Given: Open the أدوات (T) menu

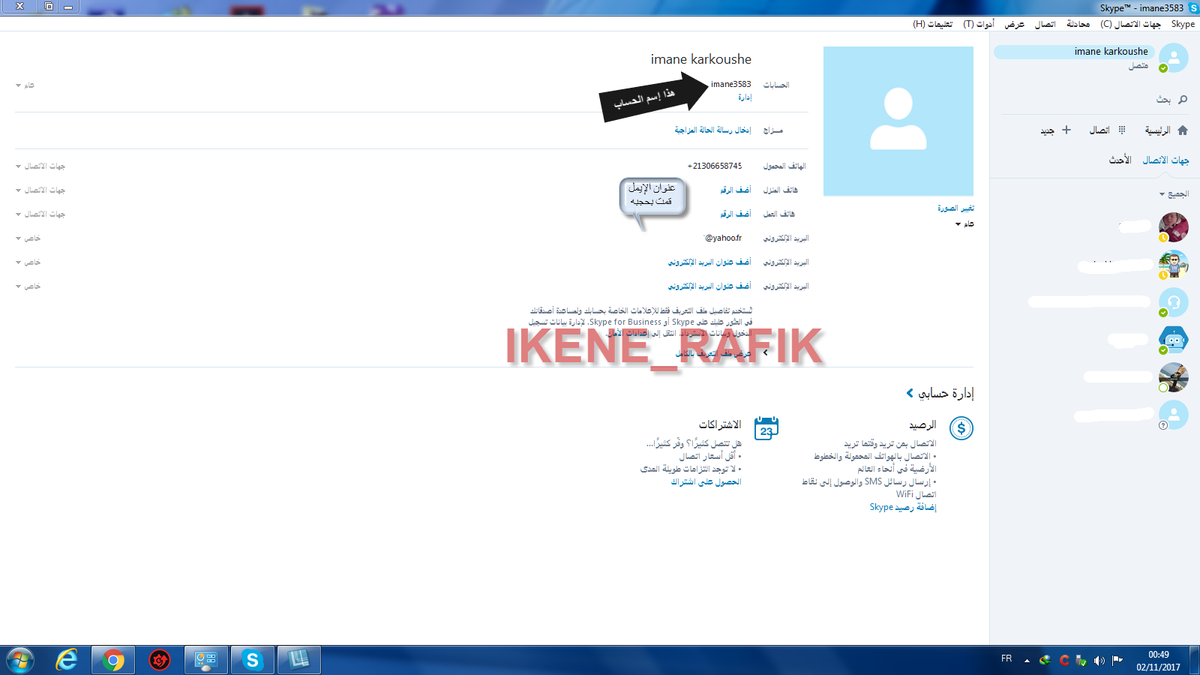Looking at the screenshot, I should click(x=980, y=23).
